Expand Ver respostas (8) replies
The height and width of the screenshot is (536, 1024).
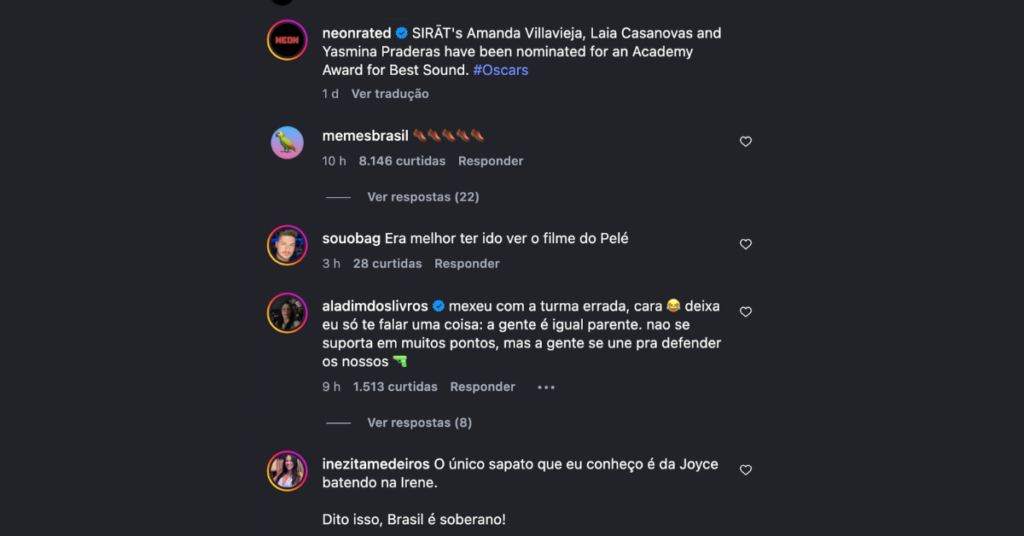tap(419, 423)
